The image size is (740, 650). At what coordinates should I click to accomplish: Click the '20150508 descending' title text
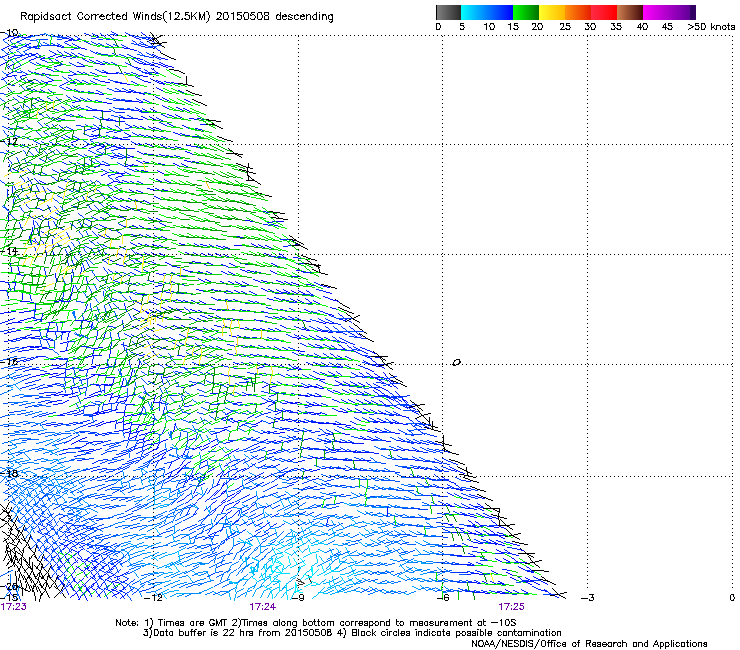275,17
